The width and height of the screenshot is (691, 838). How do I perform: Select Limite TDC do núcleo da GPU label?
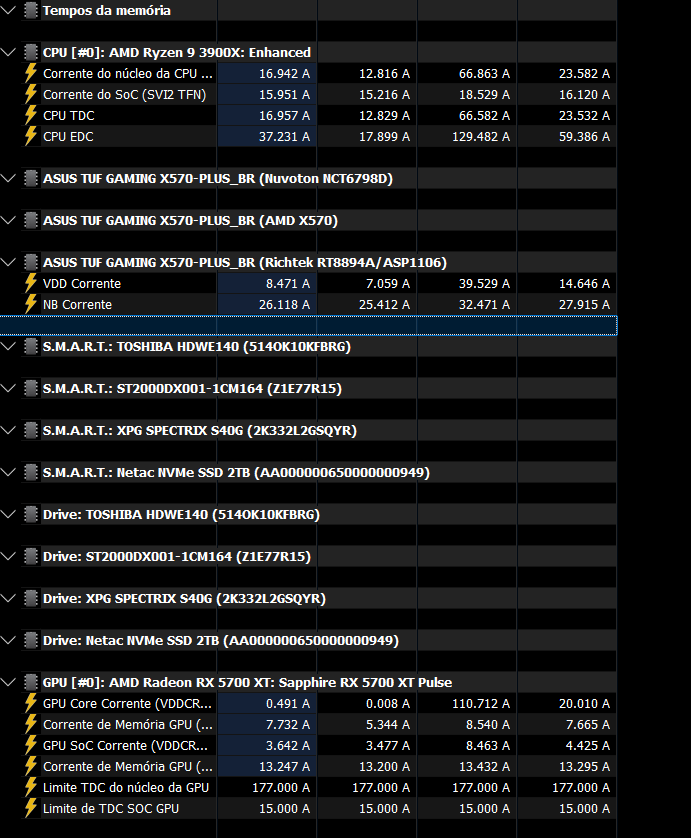point(126,787)
